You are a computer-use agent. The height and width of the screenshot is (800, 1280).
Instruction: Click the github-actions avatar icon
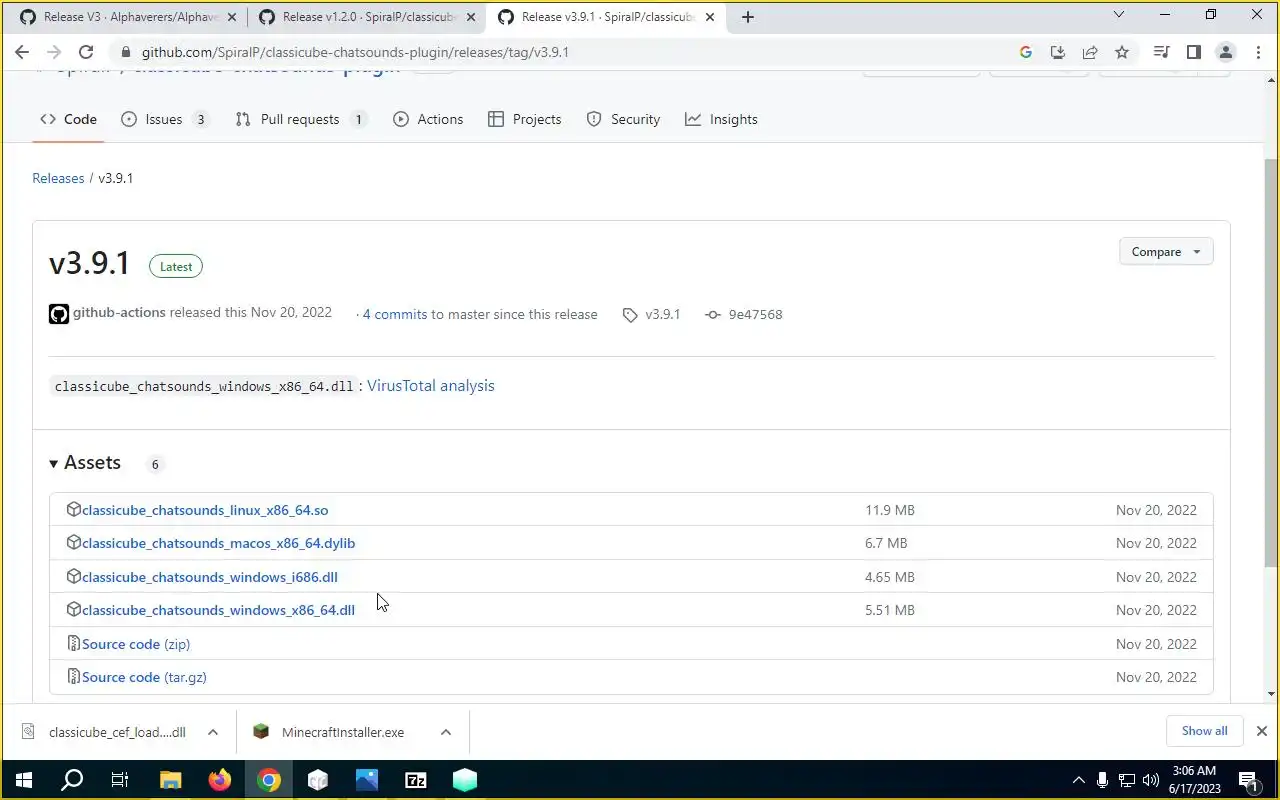coord(59,314)
